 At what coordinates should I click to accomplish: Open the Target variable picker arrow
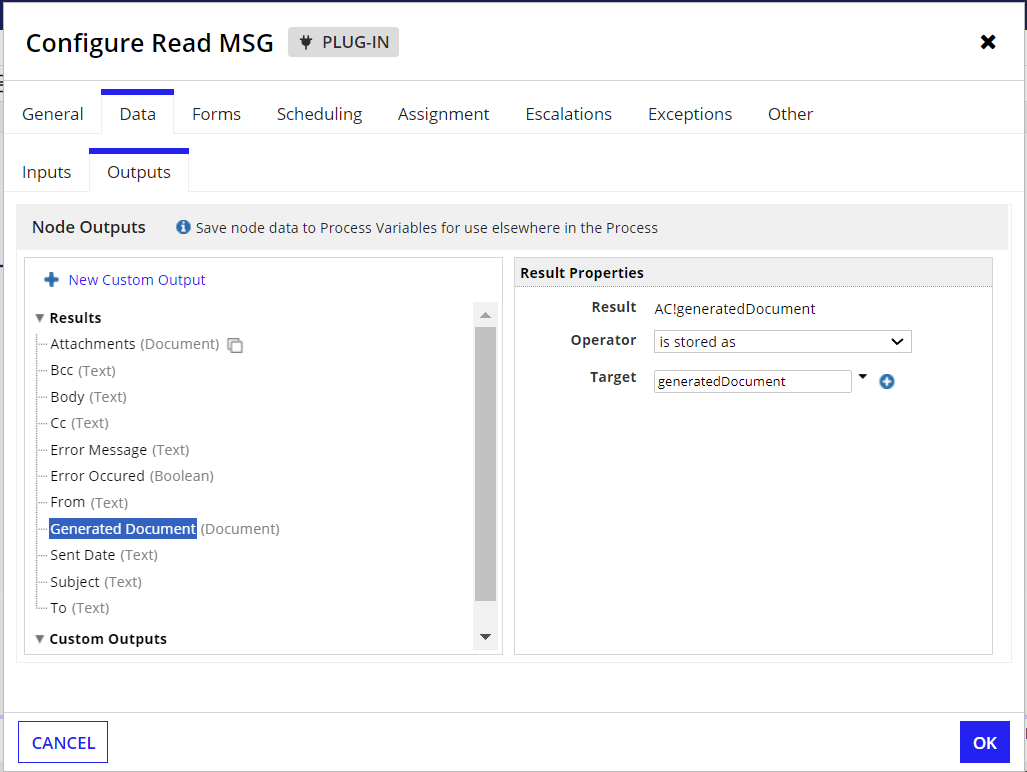coord(863,377)
